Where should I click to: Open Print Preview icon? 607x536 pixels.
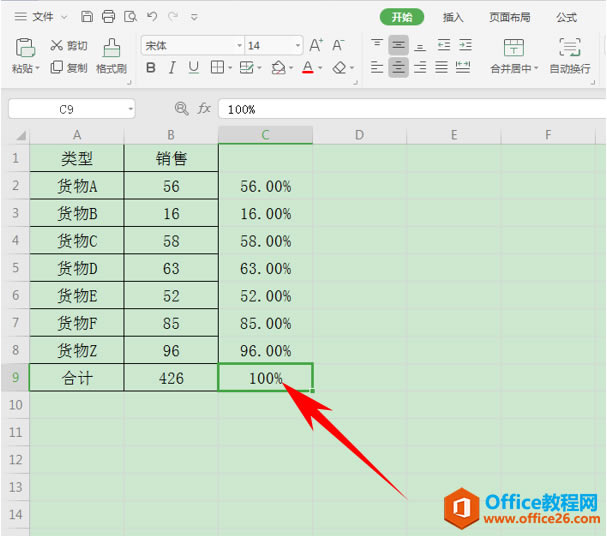pos(130,17)
